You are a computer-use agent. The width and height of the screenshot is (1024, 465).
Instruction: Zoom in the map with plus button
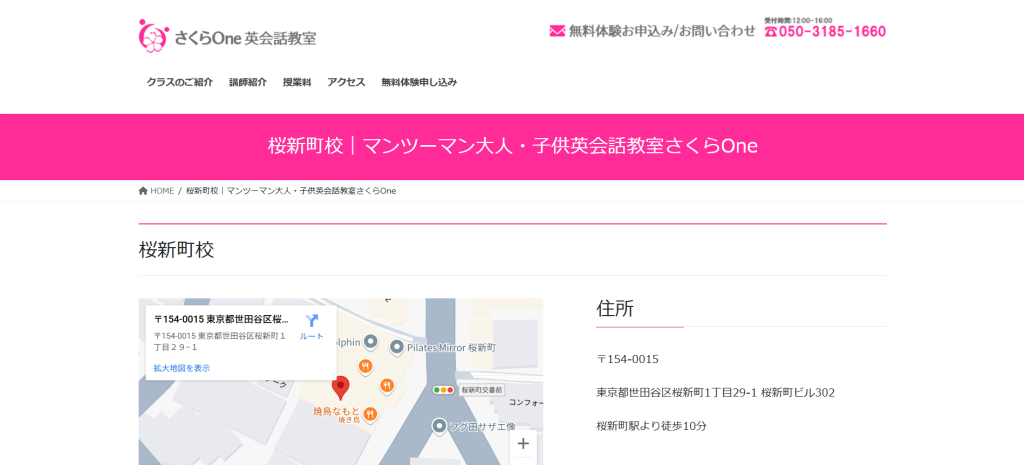522,443
